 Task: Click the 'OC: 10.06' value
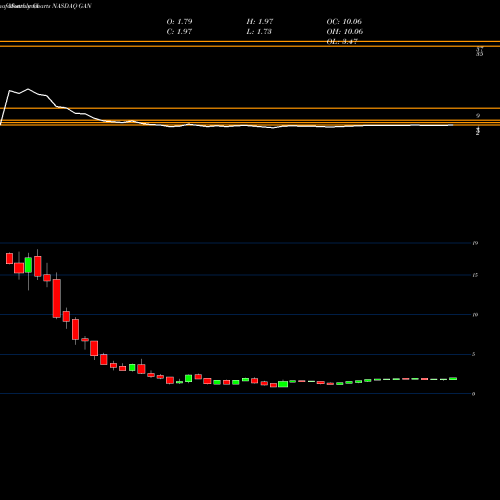(x=344, y=21)
